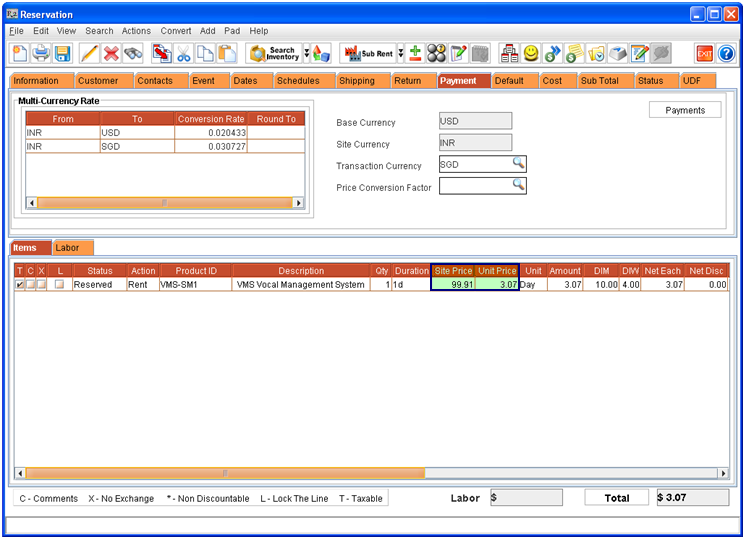
Task: Click the green plus red minus icon
Action: point(415,54)
